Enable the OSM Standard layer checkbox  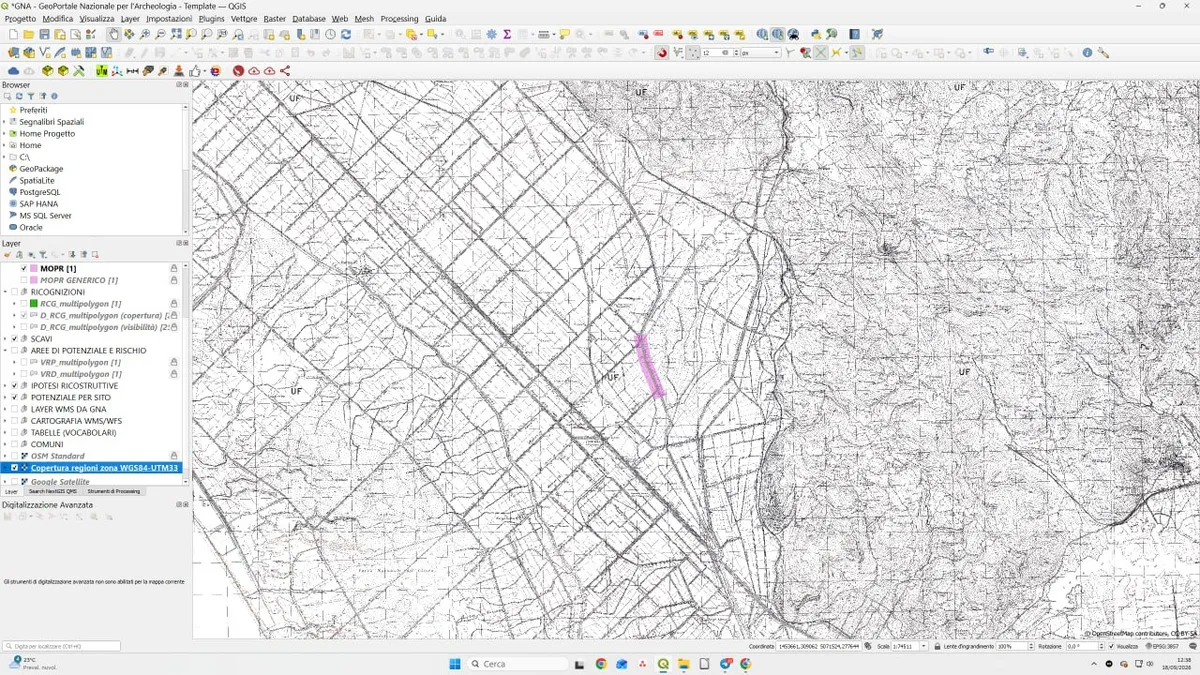pos(15,456)
